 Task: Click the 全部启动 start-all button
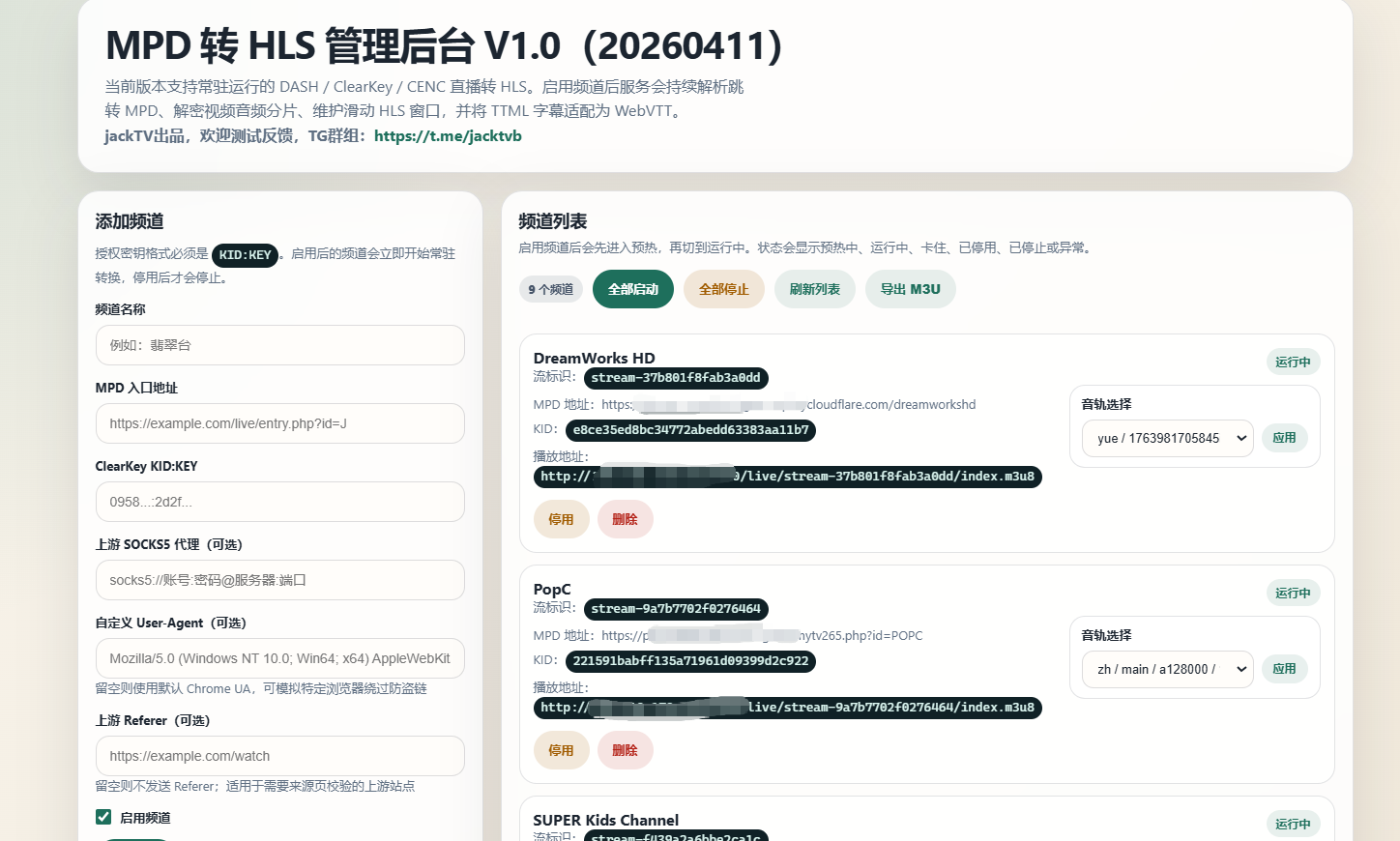click(632, 289)
